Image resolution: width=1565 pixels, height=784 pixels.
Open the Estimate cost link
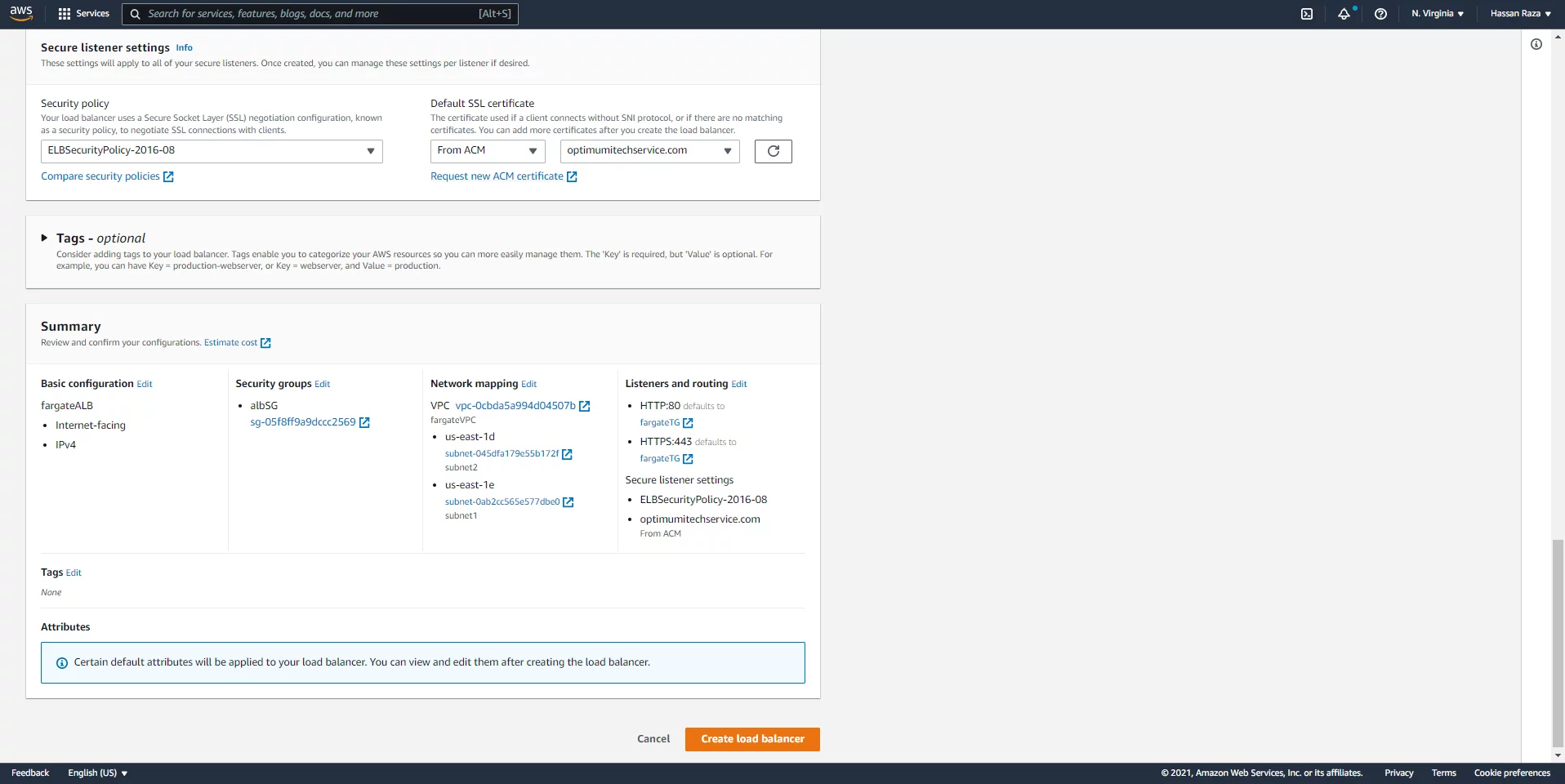[230, 343]
